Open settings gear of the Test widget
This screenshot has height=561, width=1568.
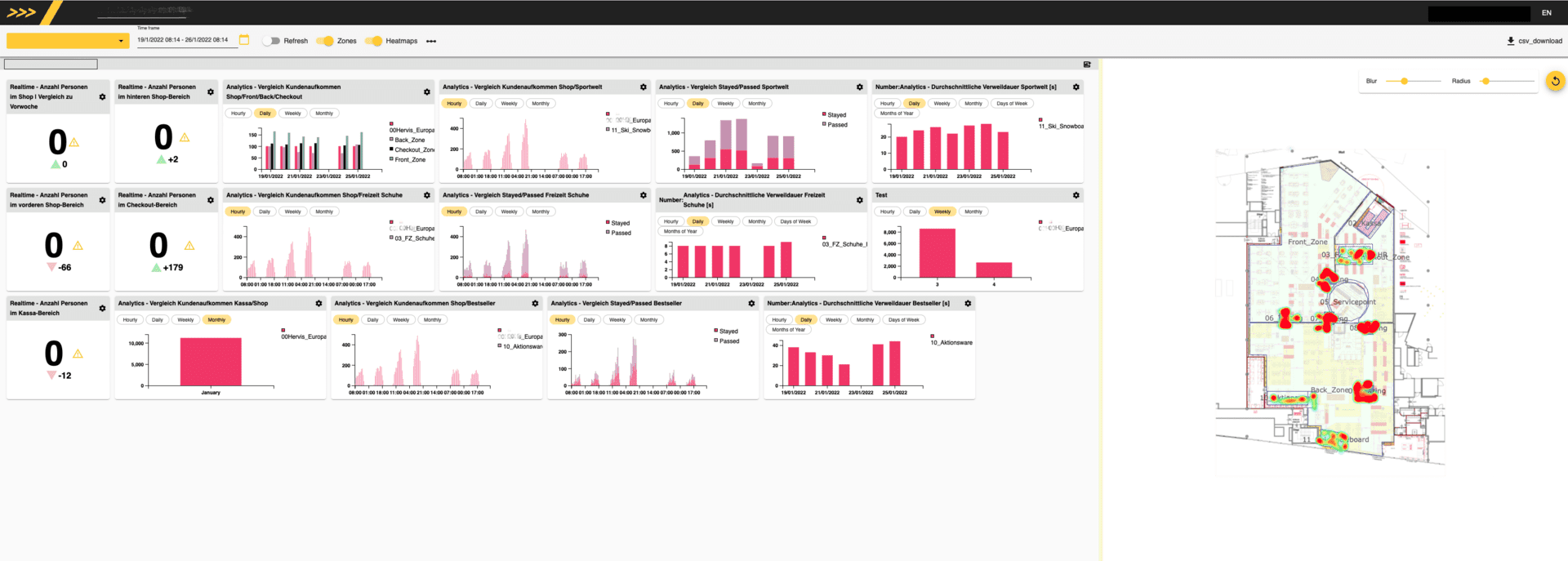1076,195
